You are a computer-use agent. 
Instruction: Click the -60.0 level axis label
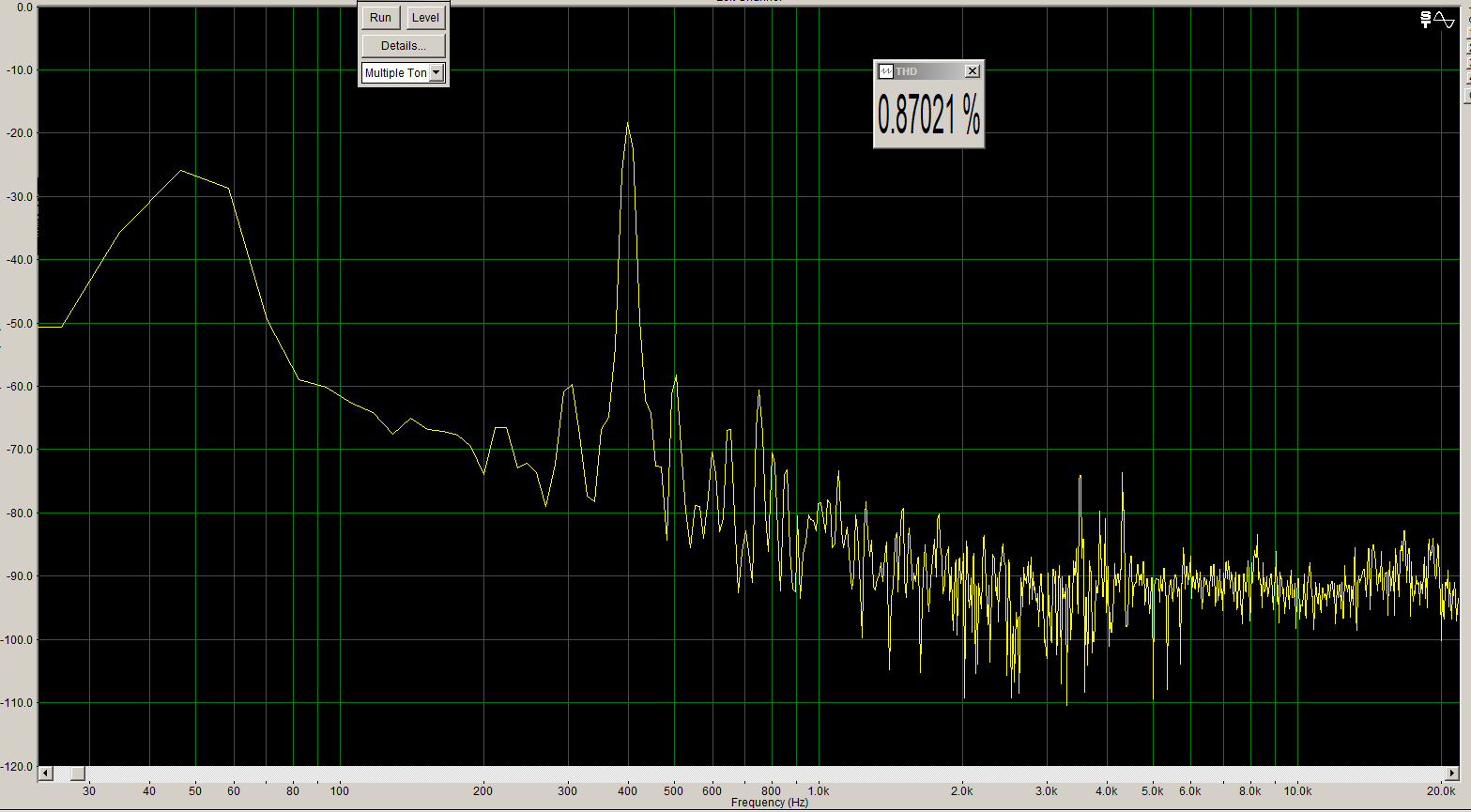tap(21, 386)
